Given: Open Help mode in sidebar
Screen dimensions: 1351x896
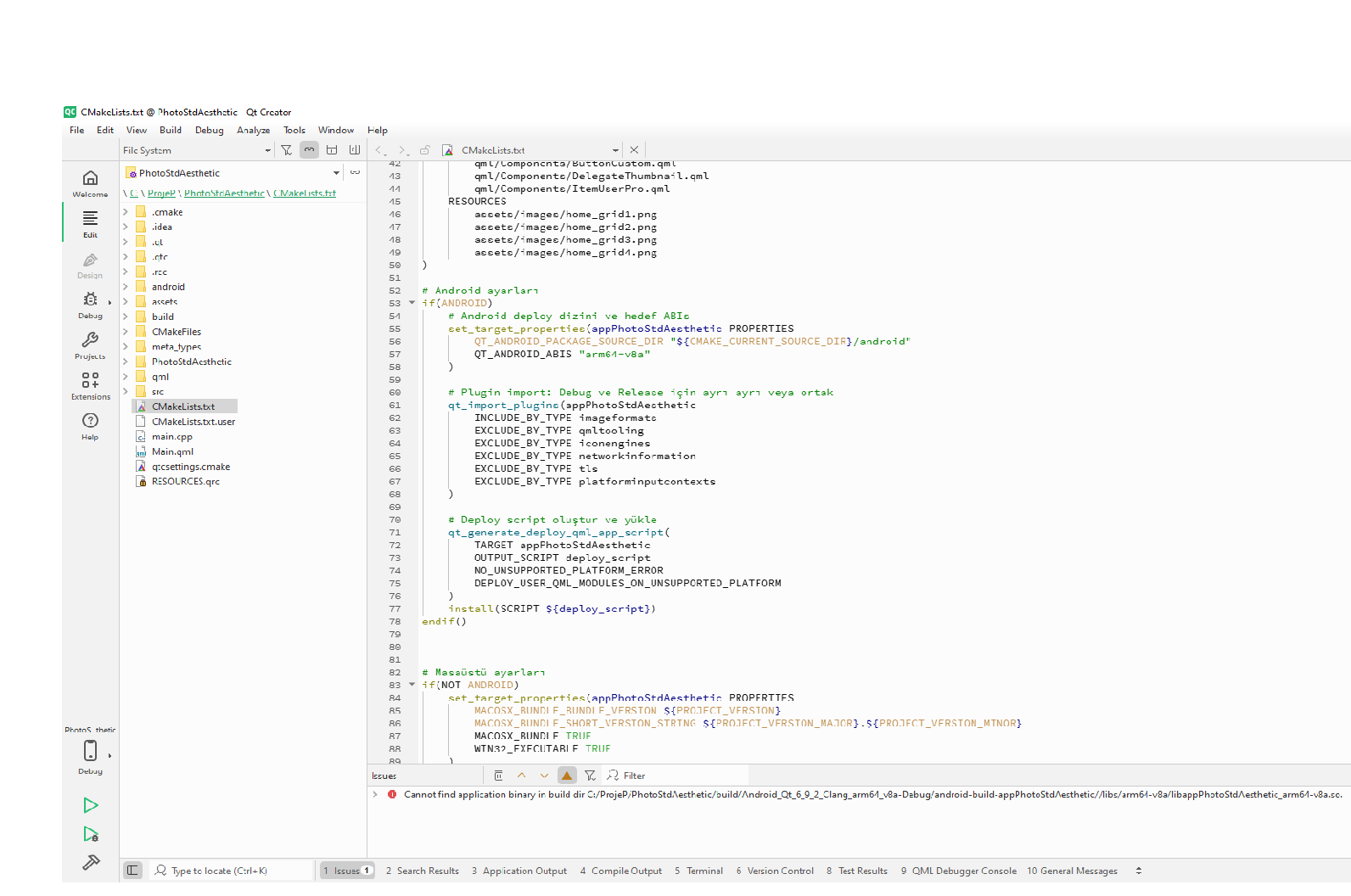Looking at the screenshot, I should pos(90,426).
